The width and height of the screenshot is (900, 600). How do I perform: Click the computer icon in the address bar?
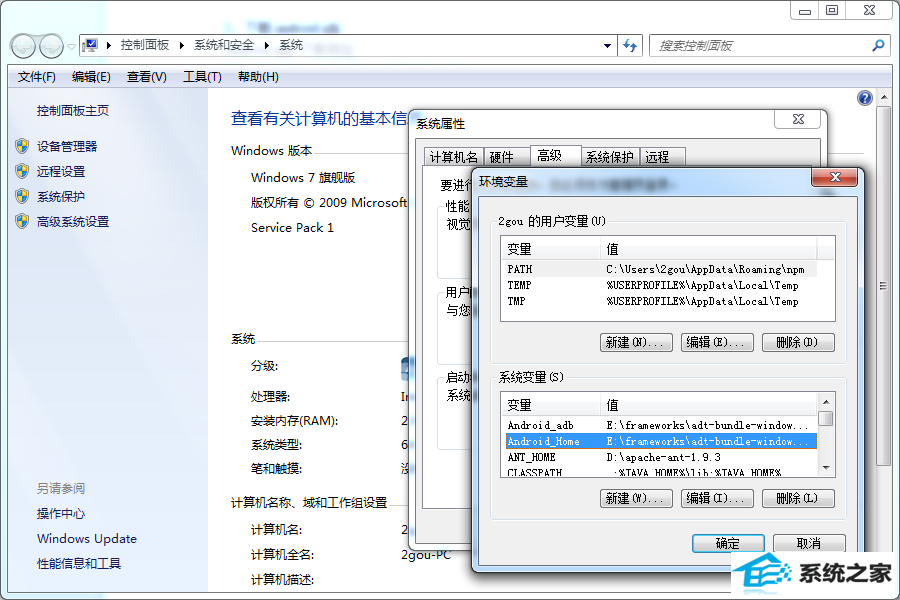point(90,45)
